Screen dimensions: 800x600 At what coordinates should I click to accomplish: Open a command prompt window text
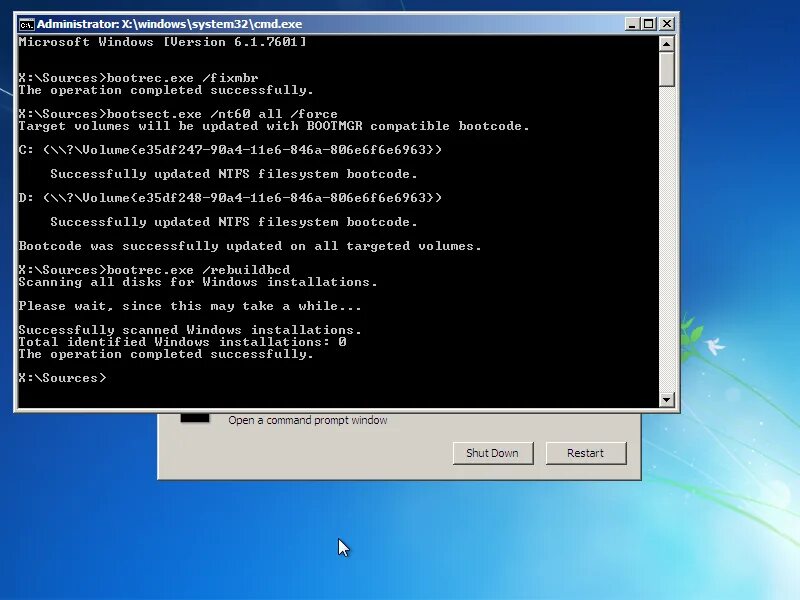(x=308, y=420)
